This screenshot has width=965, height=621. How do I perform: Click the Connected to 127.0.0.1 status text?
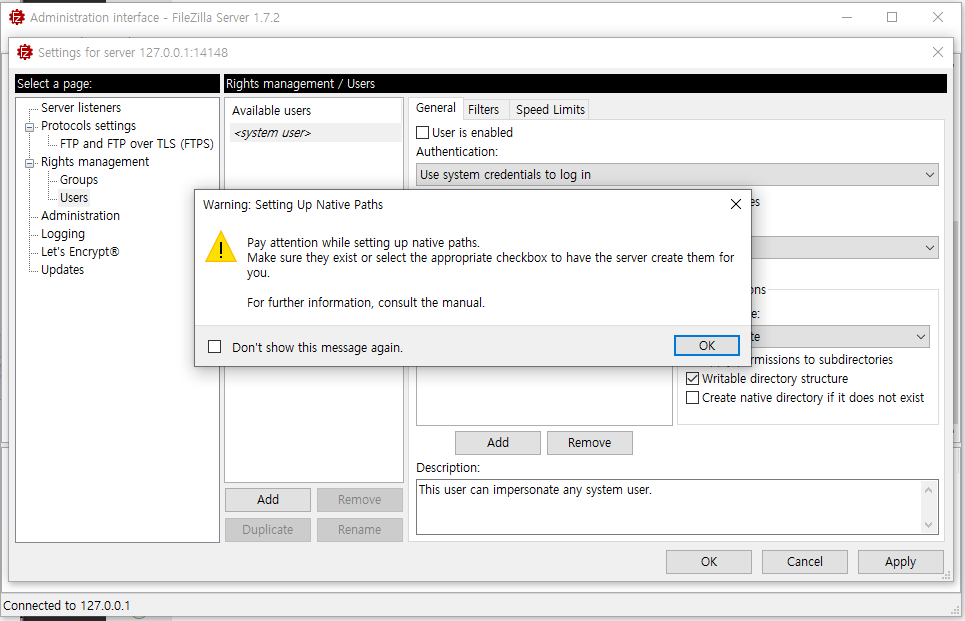66,606
